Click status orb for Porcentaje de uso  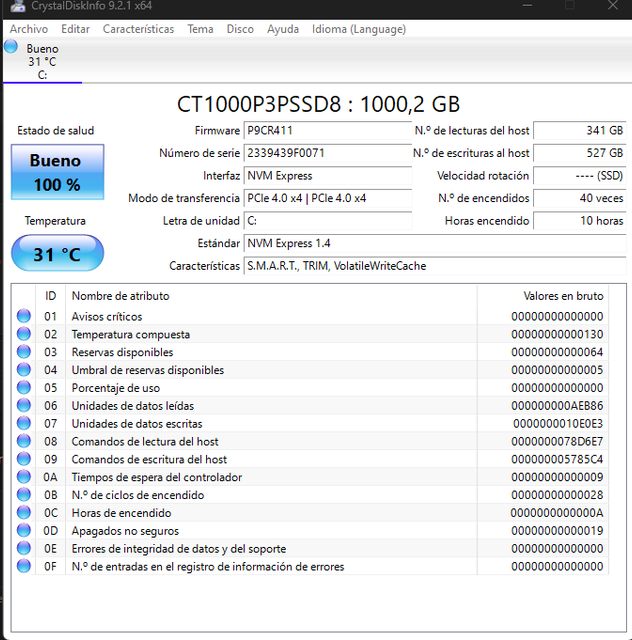24,387
